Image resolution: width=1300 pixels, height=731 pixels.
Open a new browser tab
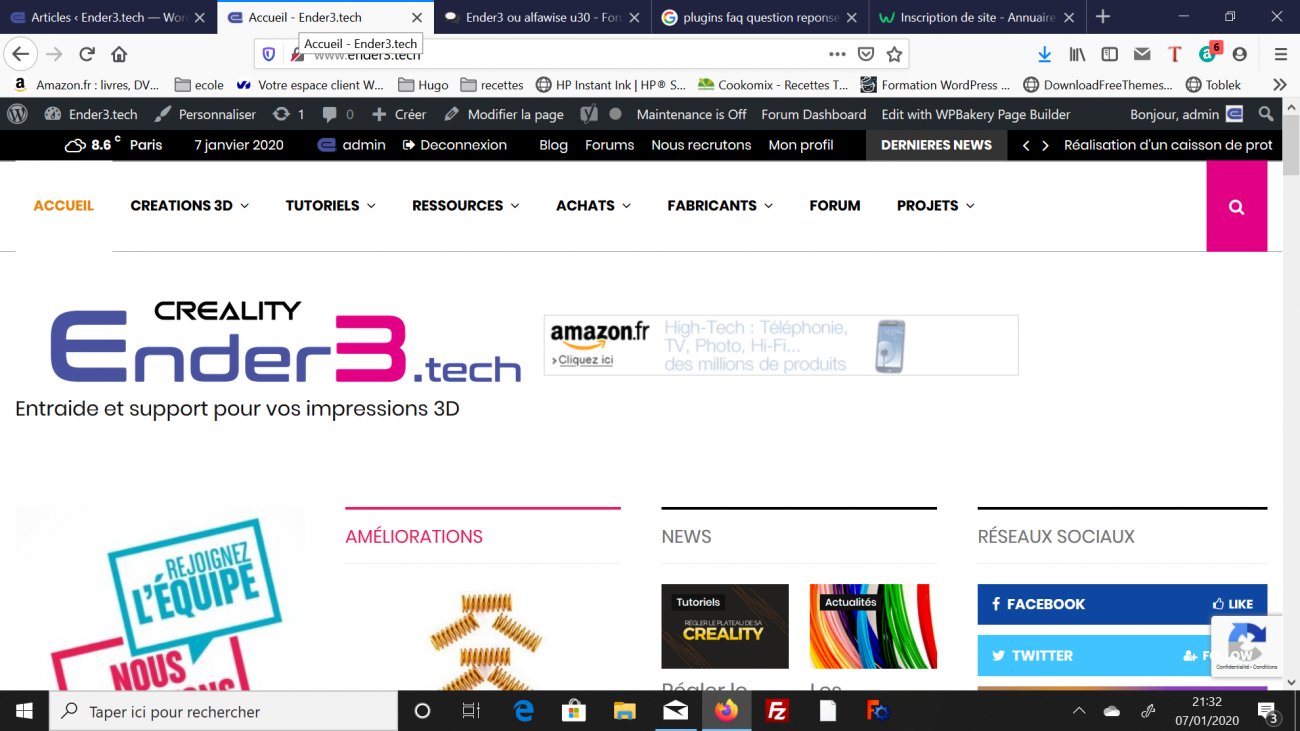tap(1102, 17)
